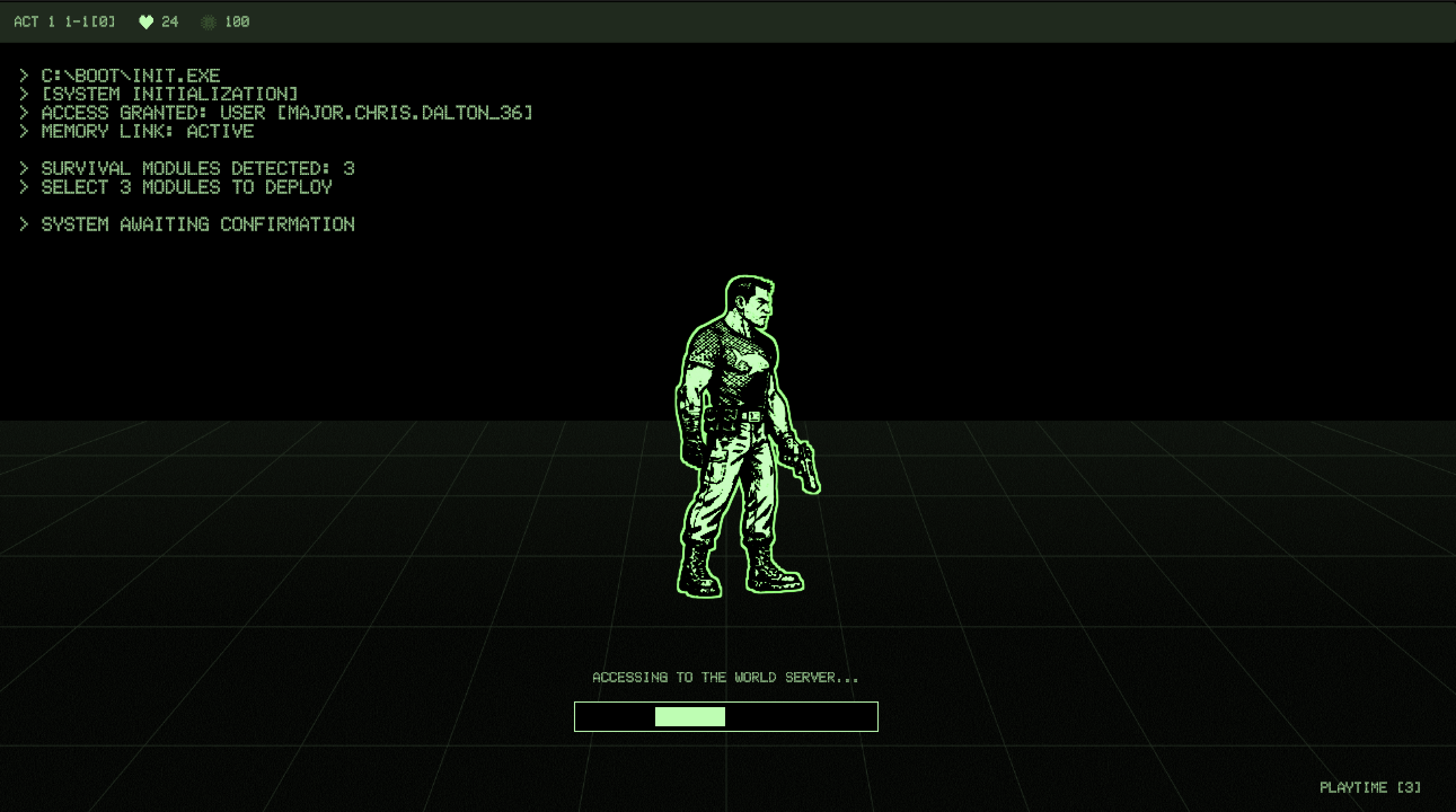Click the filled segment of the loading bar
Screen dimensions: 1456x812
690,717
